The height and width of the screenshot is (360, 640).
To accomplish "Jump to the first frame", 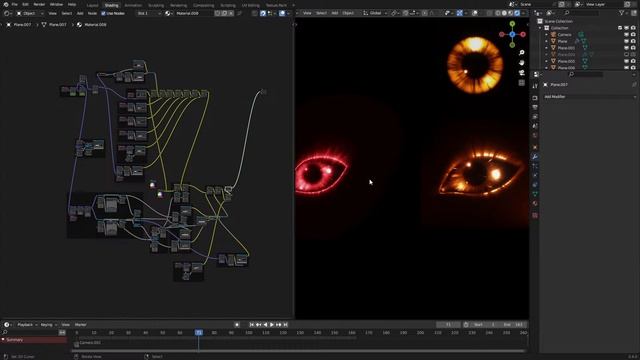I will pos(251,324).
